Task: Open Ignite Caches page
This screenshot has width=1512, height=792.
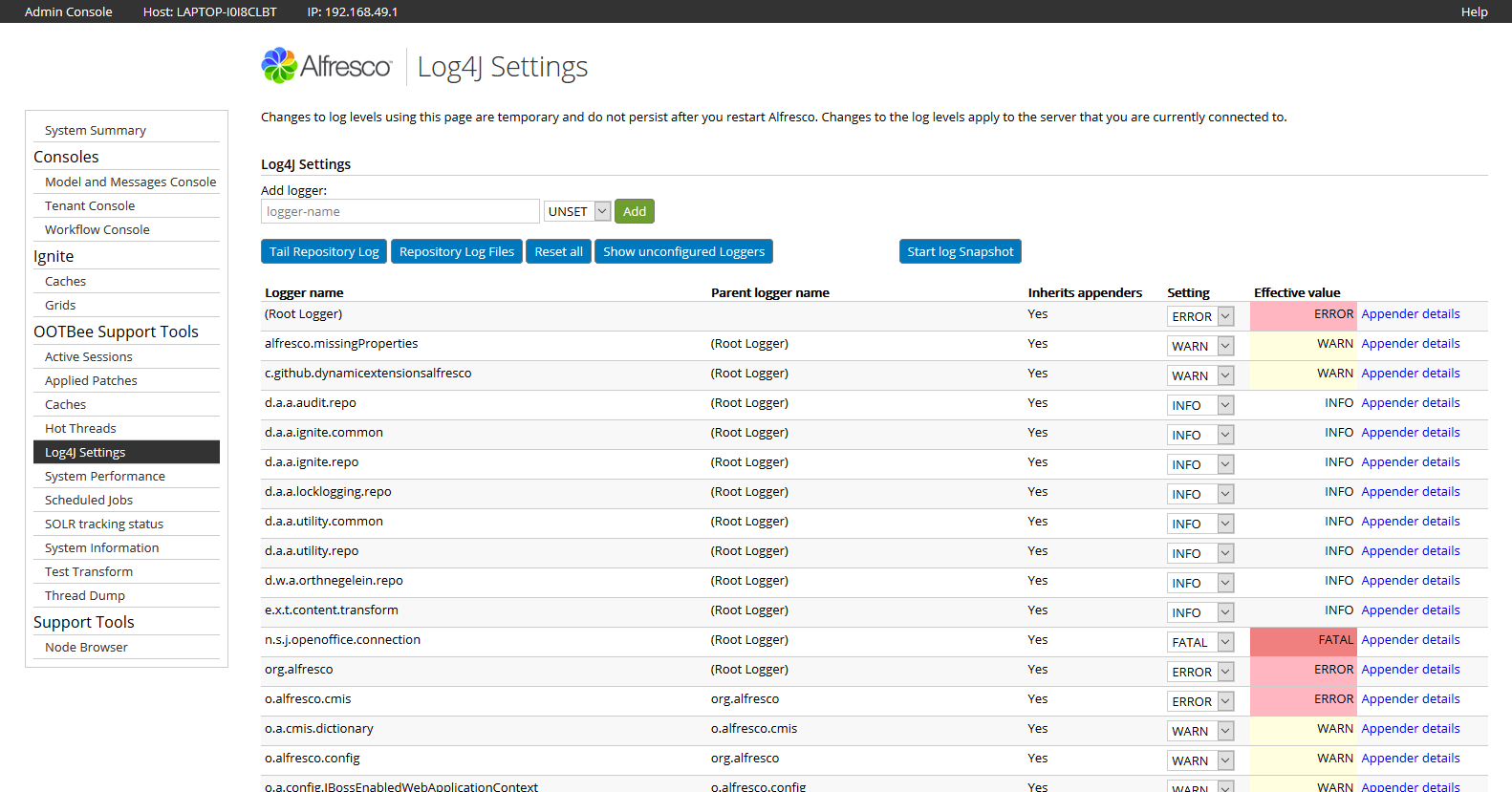Action: pos(65,281)
